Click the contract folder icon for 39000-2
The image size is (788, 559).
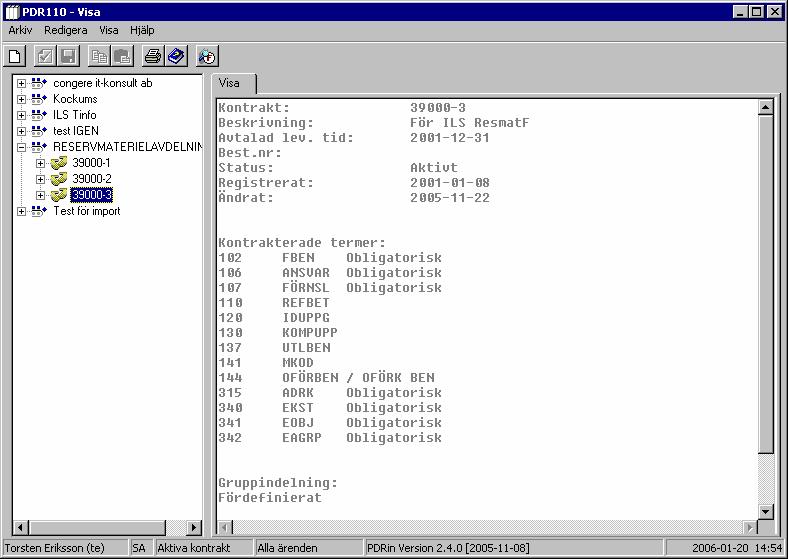point(59,179)
